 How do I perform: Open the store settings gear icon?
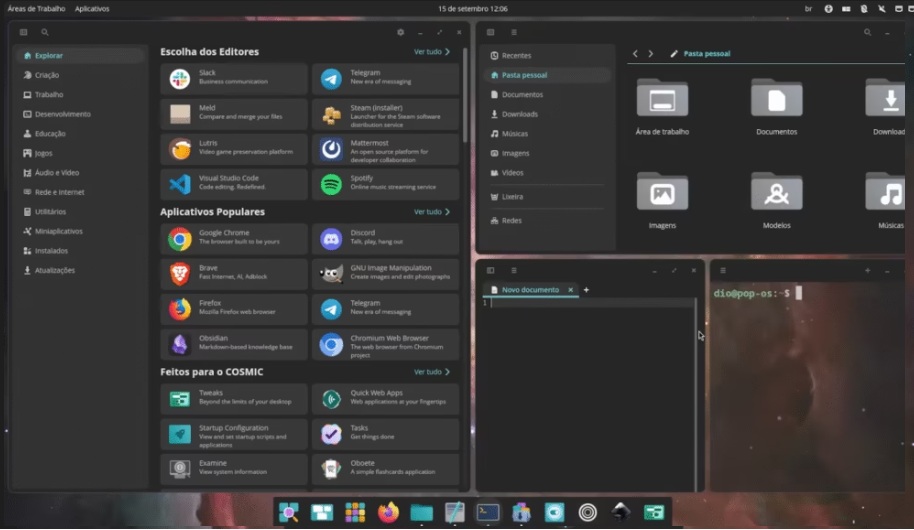400,32
